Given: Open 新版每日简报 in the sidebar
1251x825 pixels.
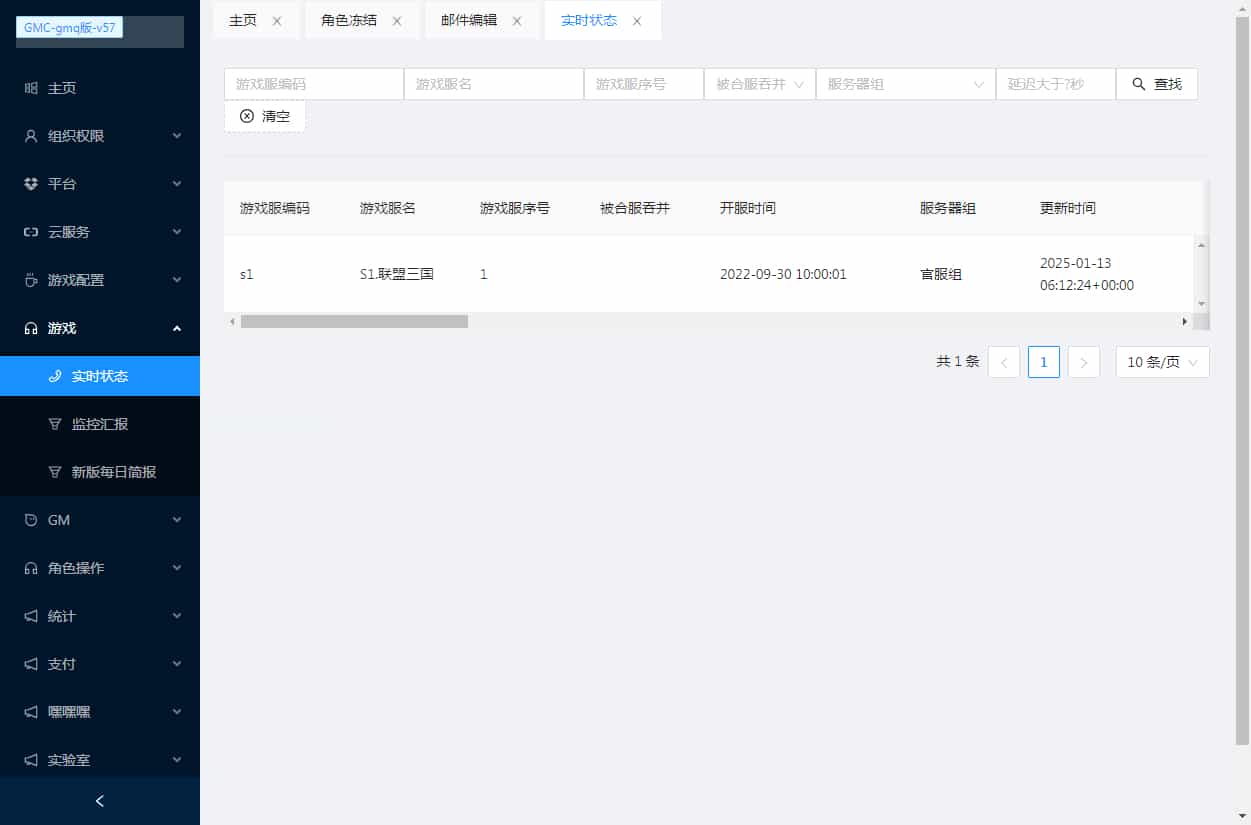Looking at the screenshot, I should tap(100, 472).
